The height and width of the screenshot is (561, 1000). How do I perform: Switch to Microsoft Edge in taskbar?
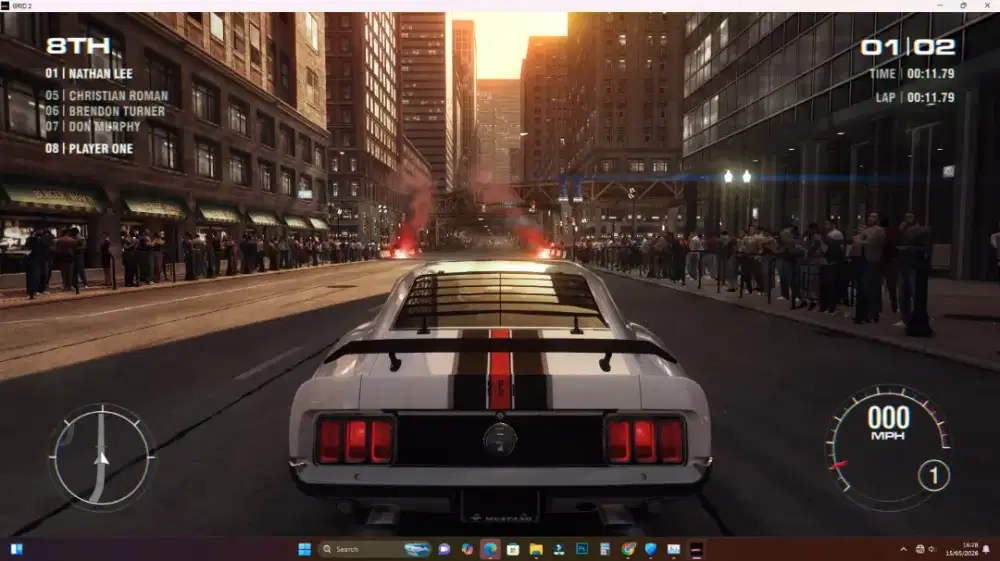pyautogui.click(x=490, y=549)
